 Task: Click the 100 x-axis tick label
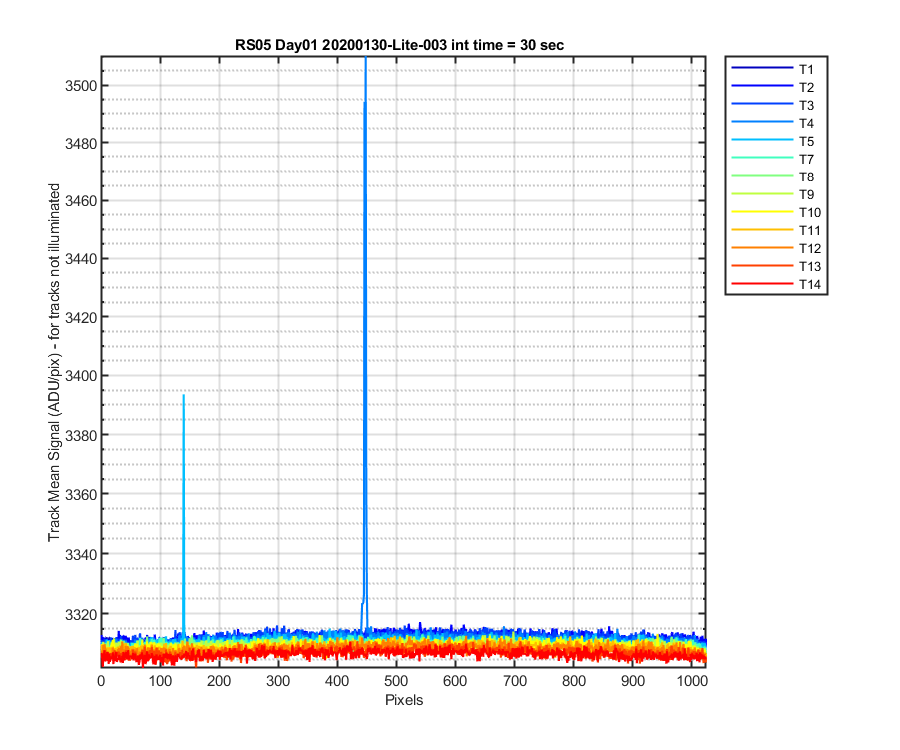coord(160,681)
